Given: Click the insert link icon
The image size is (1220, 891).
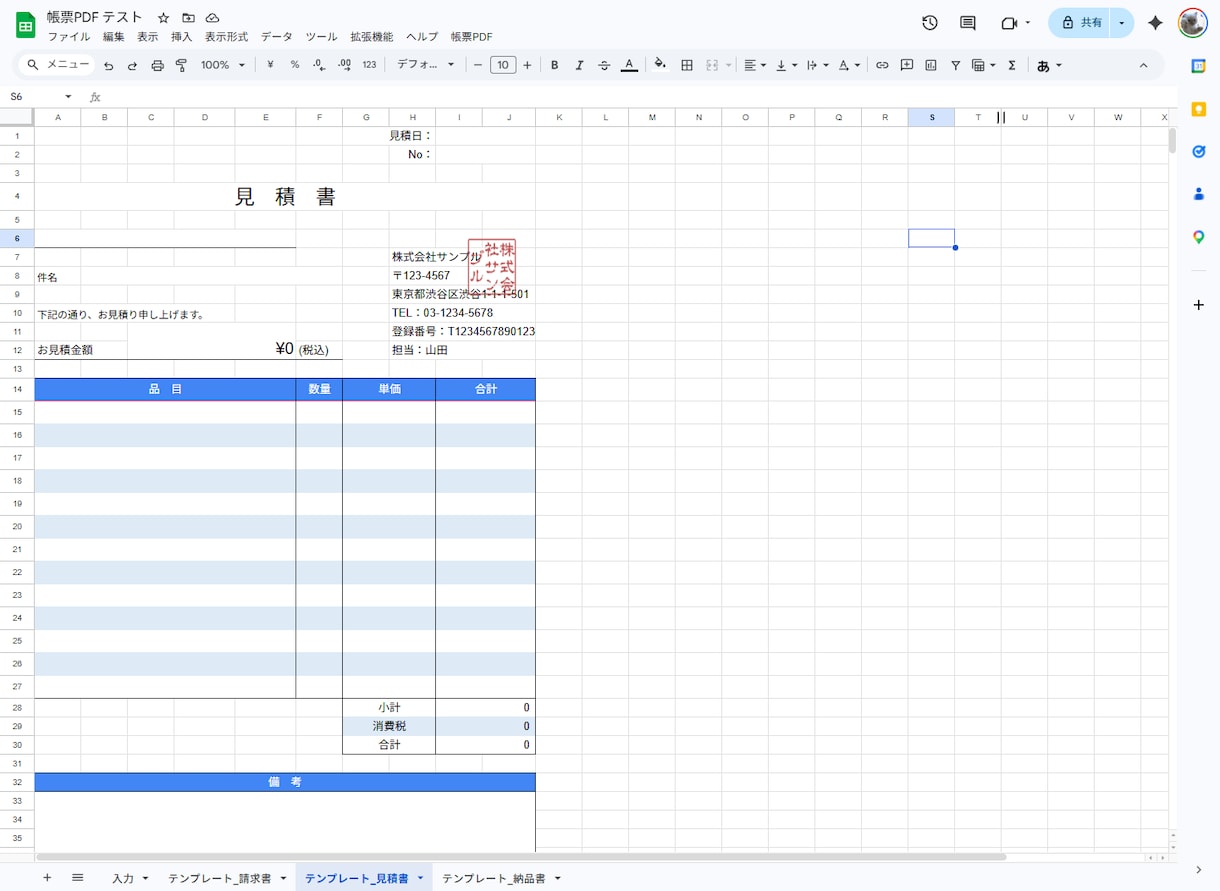Looking at the screenshot, I should [x=882, y=65].
